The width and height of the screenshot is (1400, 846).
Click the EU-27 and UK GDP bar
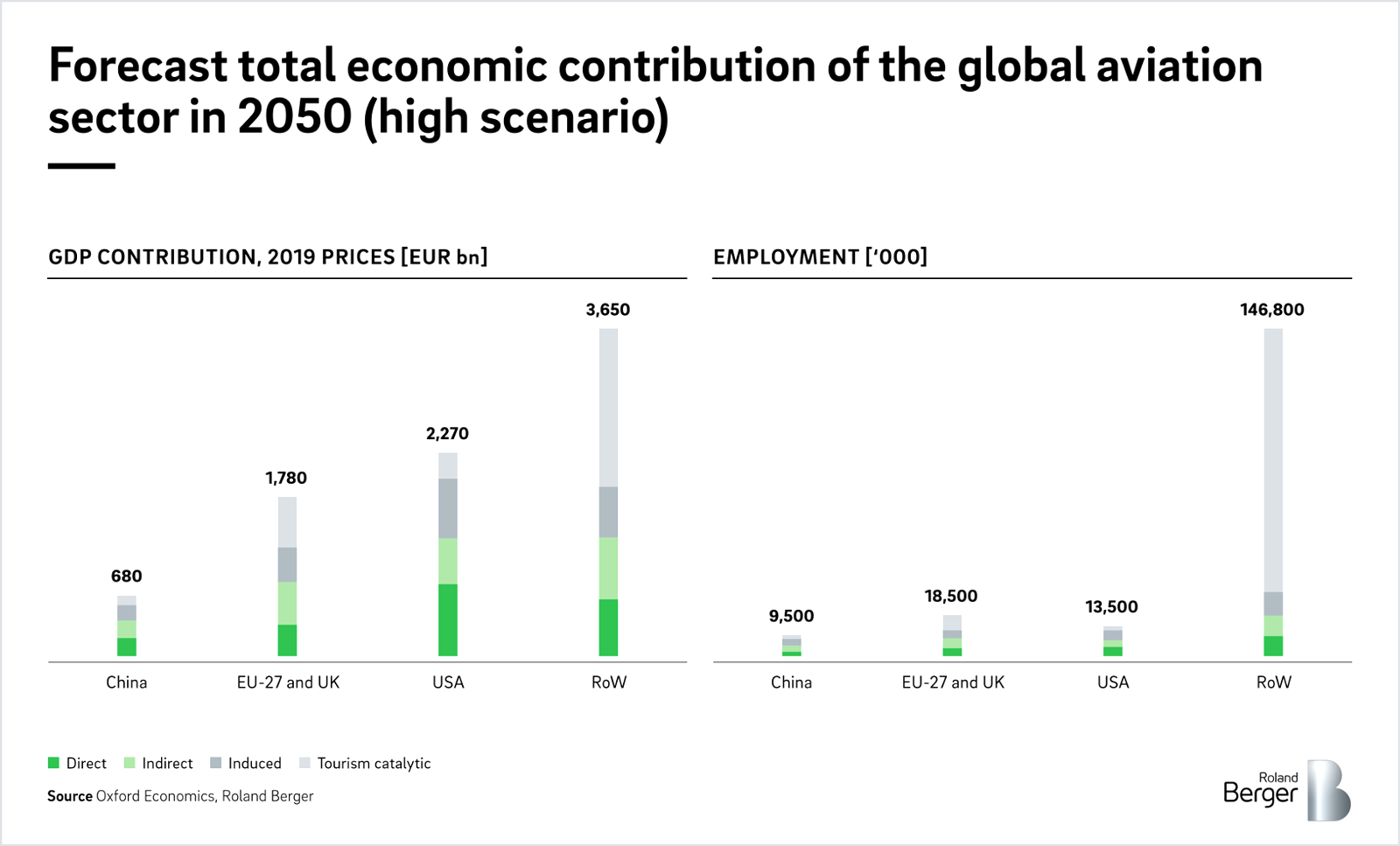pos(287,577)
